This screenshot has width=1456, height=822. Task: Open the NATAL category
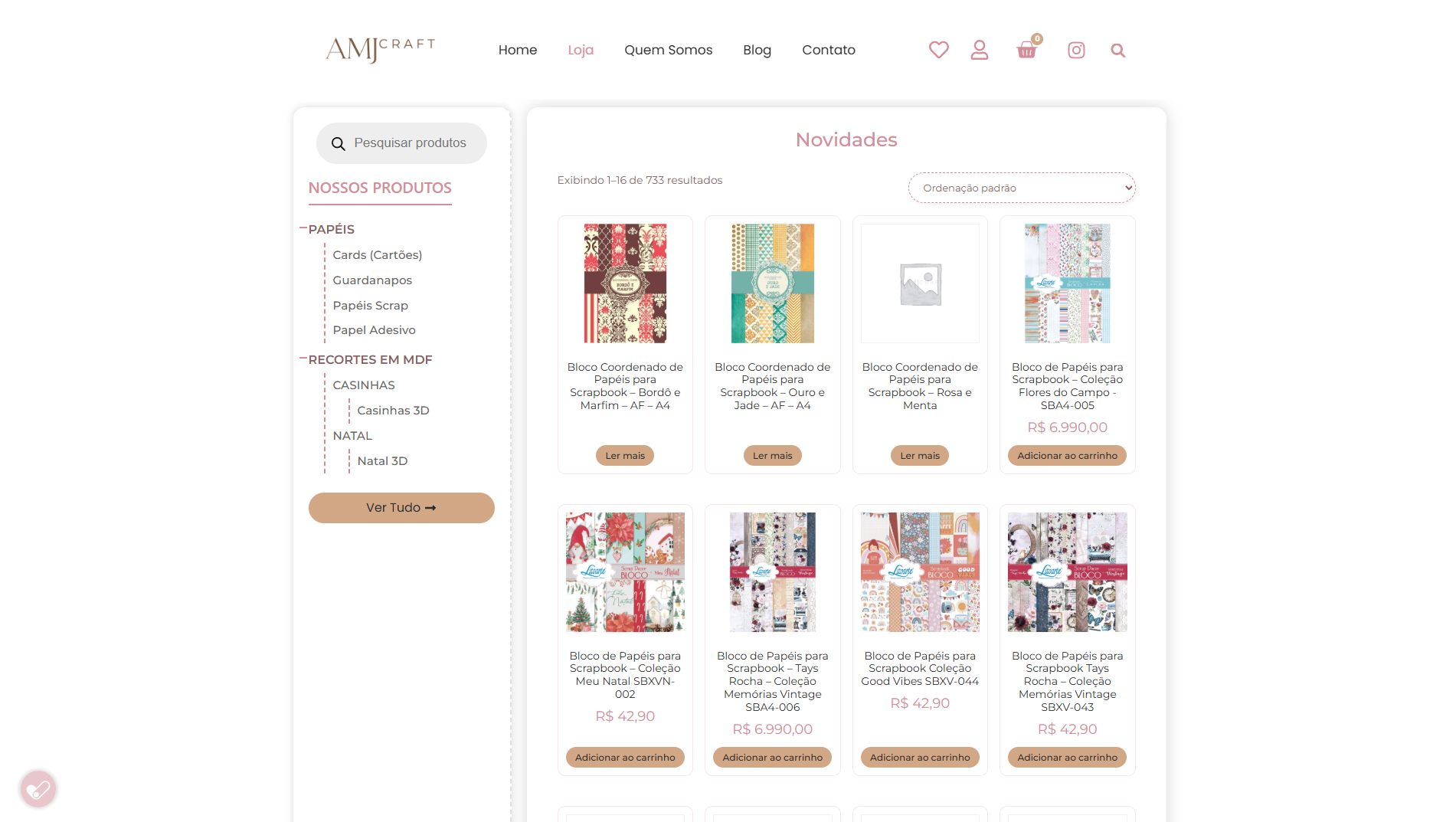click(x=352, y=436)
